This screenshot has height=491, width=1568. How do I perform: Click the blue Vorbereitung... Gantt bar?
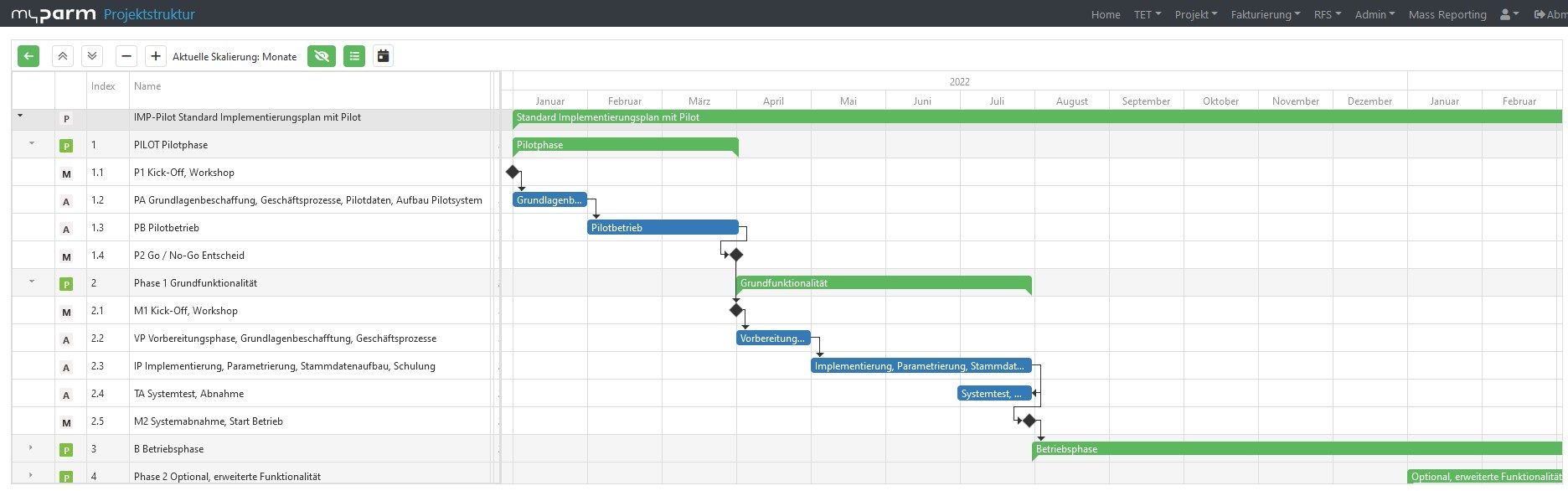click(773, 339)
